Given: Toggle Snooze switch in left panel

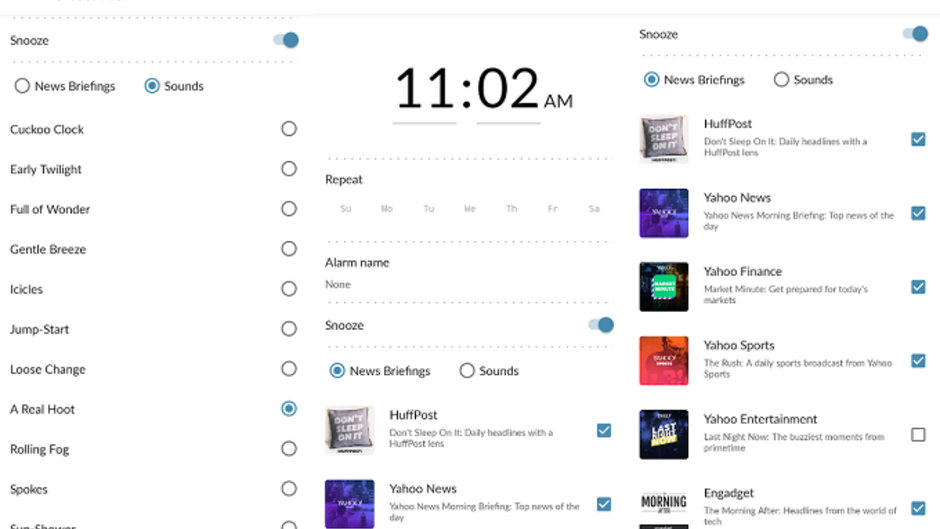Looking at the screenshot, I should pyautogui.click(x=286, y=40).
